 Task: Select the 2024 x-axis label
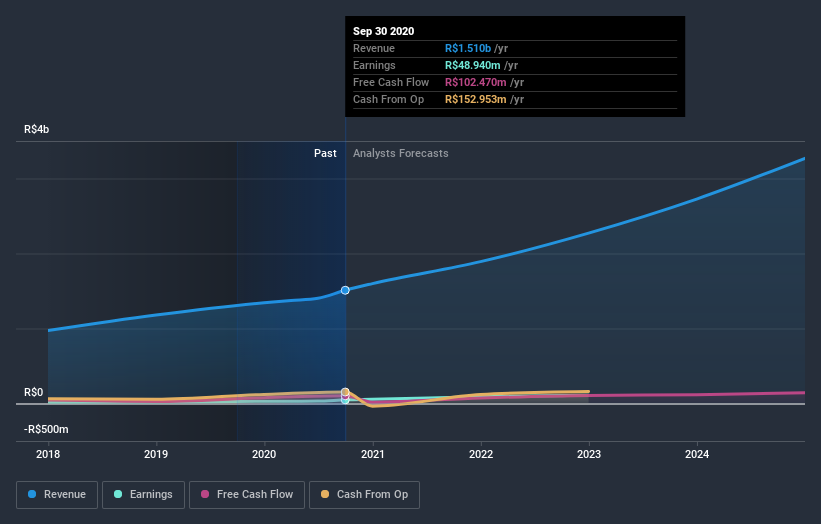pos(697,454)
